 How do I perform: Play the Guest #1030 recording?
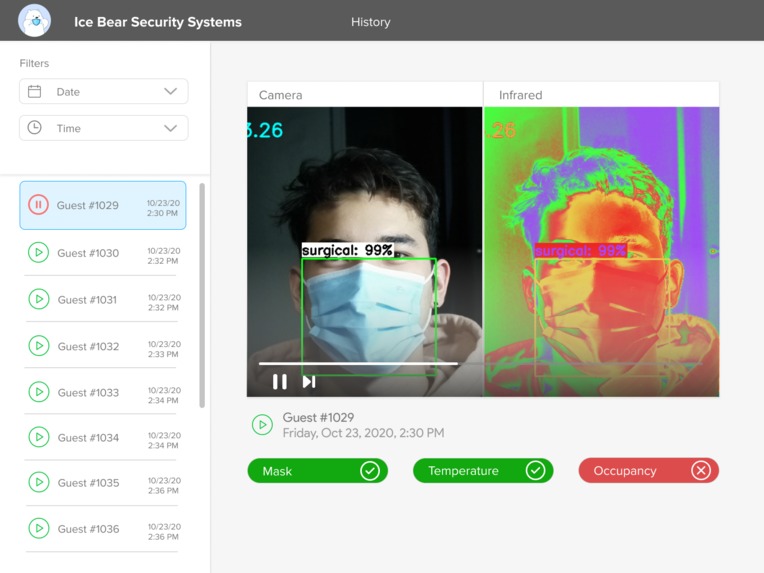tap(38, 252)
